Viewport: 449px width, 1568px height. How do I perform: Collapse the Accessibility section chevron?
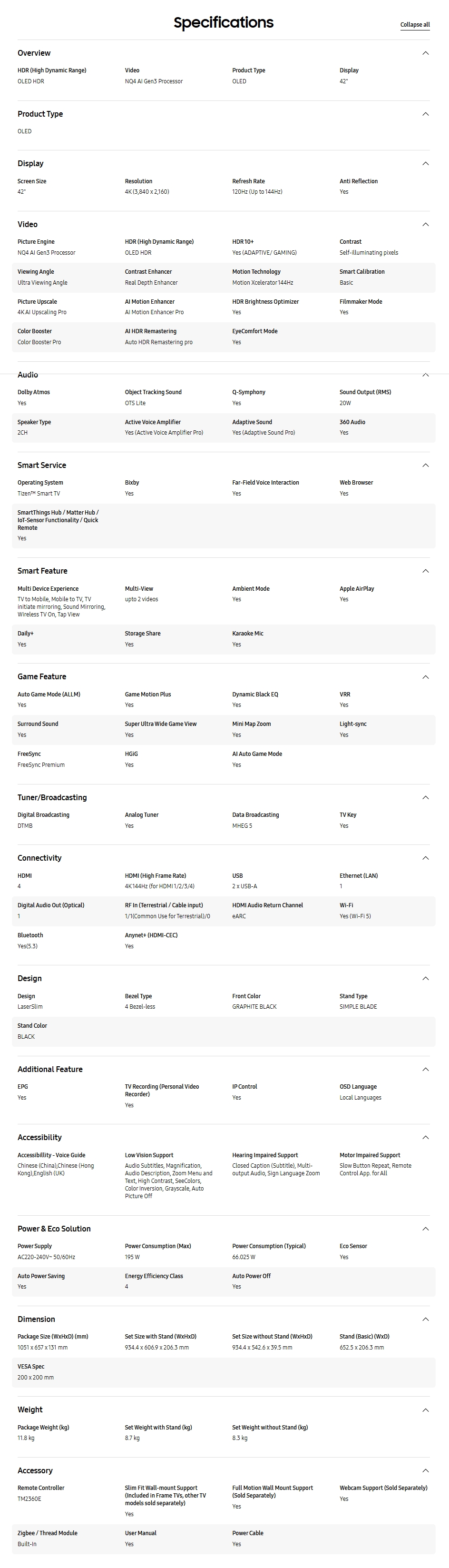click(425, 1137)
